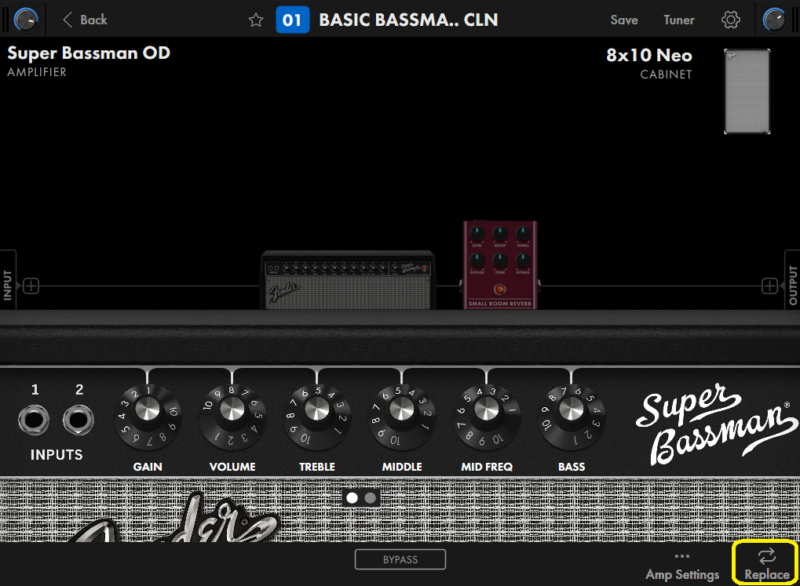Toggle the BYPASS button
The width and height of the screenshot is (800, 586).
click(400, 559)
